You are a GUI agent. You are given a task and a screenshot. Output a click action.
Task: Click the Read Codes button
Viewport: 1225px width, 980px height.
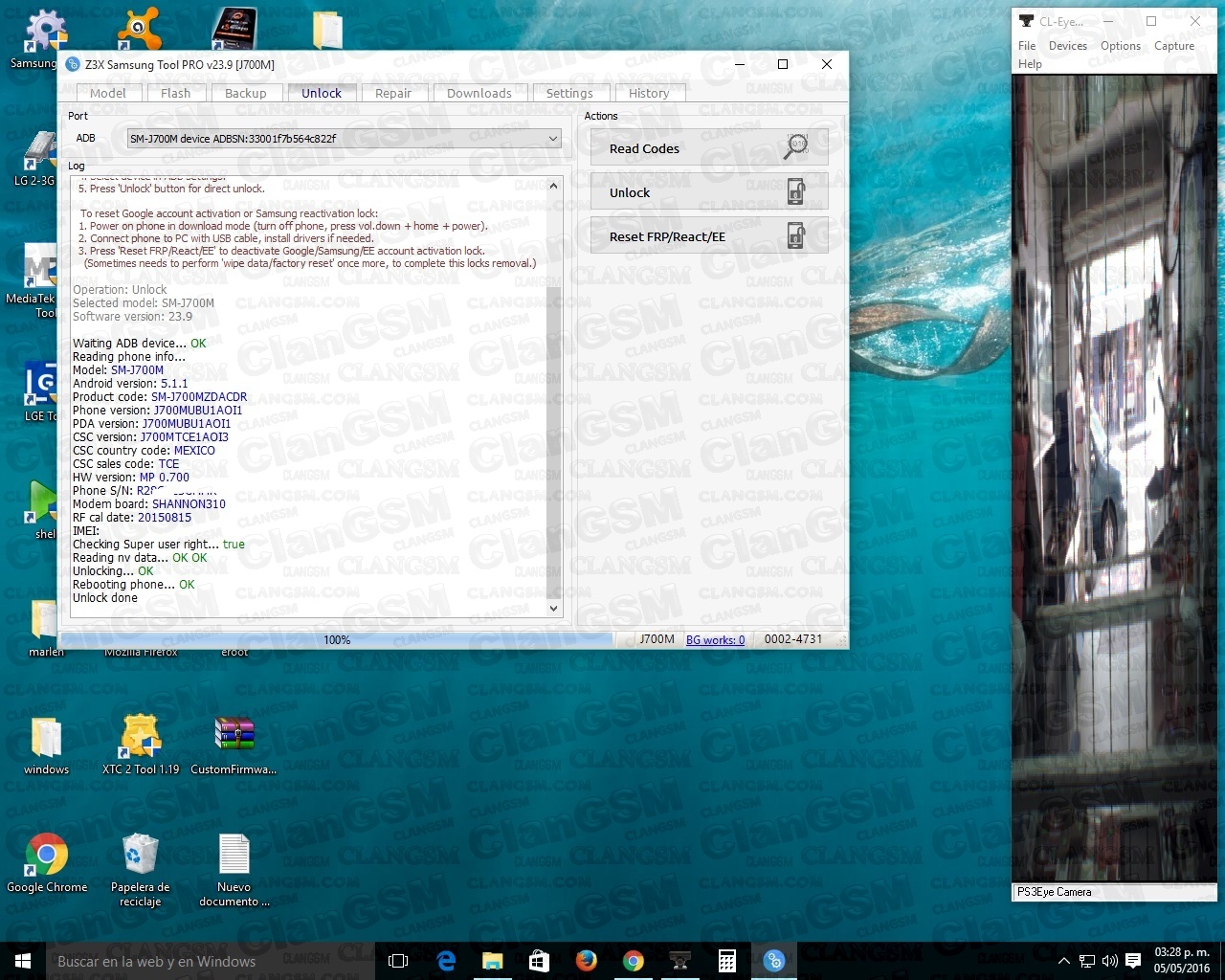click(x=709, y=148)
